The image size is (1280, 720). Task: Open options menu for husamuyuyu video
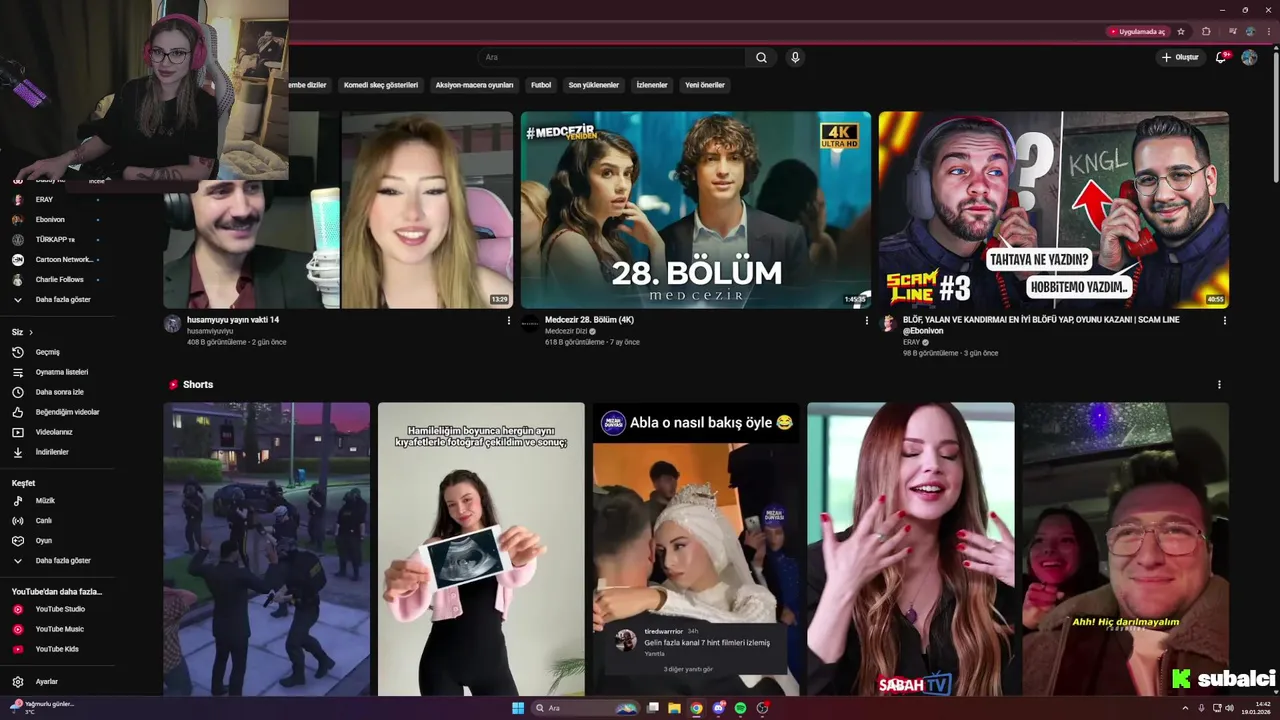click(x=509, y=320)
